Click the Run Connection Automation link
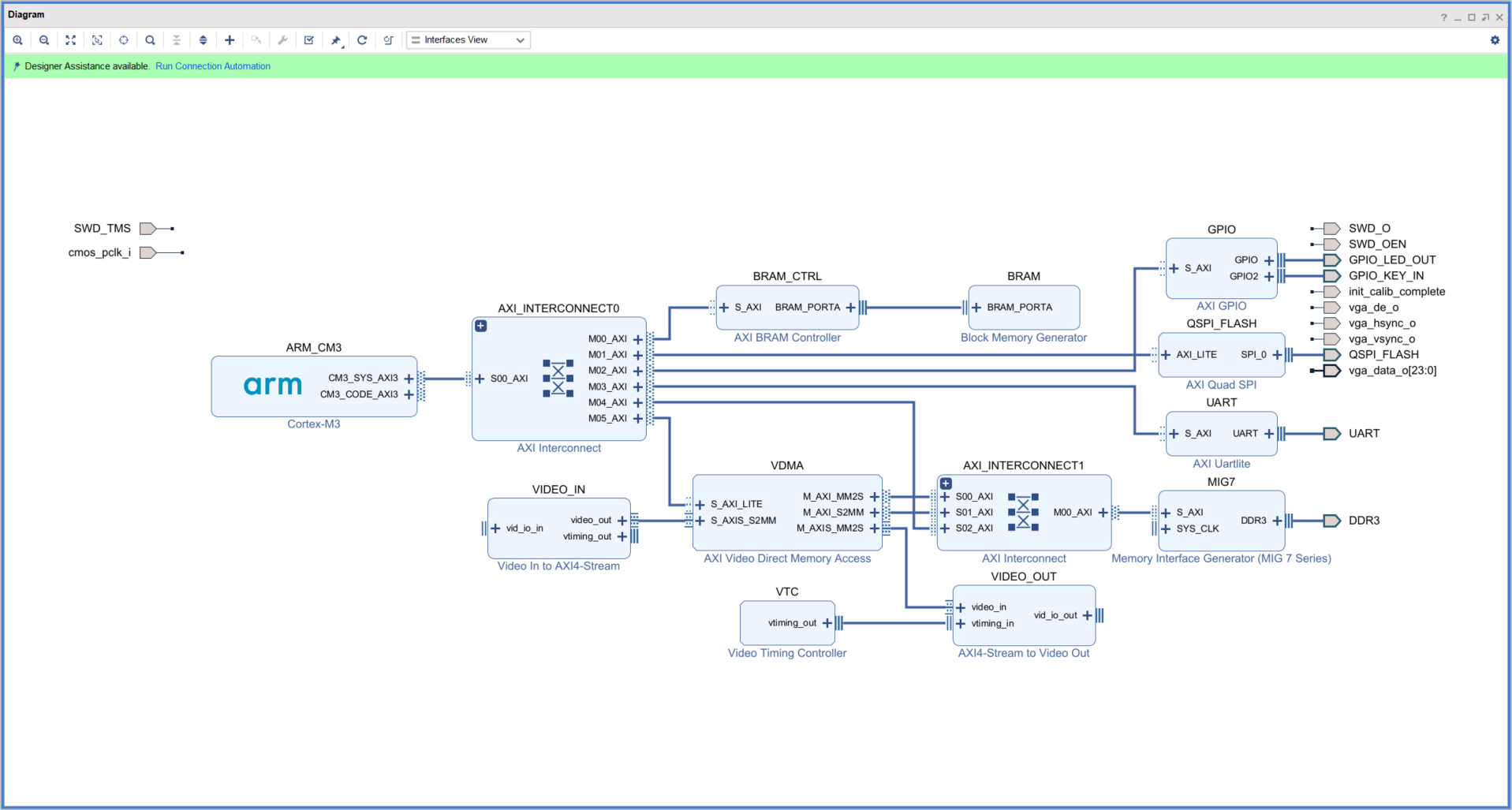 (x=212, y=66)
